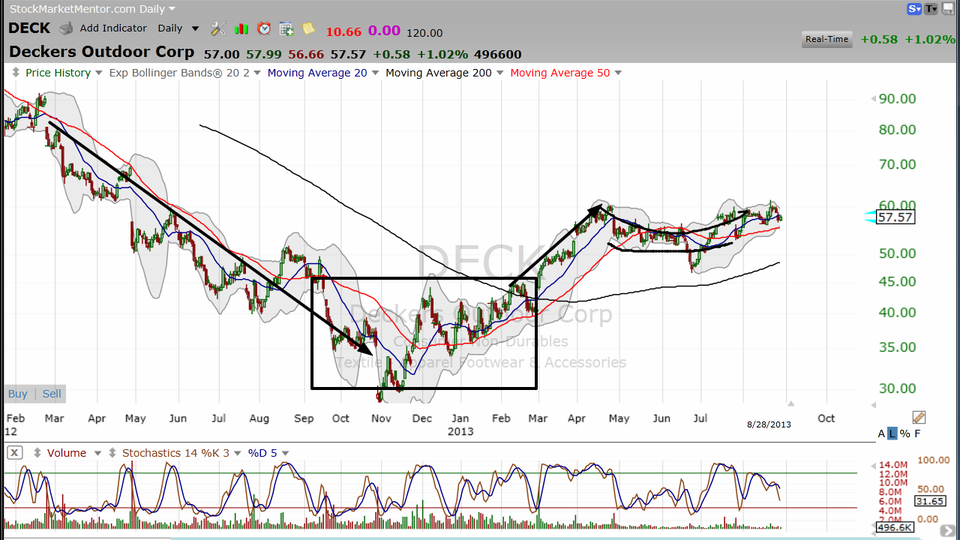Click the Sell button
This screenshot has height=540, width=960.
pos(51,394)
